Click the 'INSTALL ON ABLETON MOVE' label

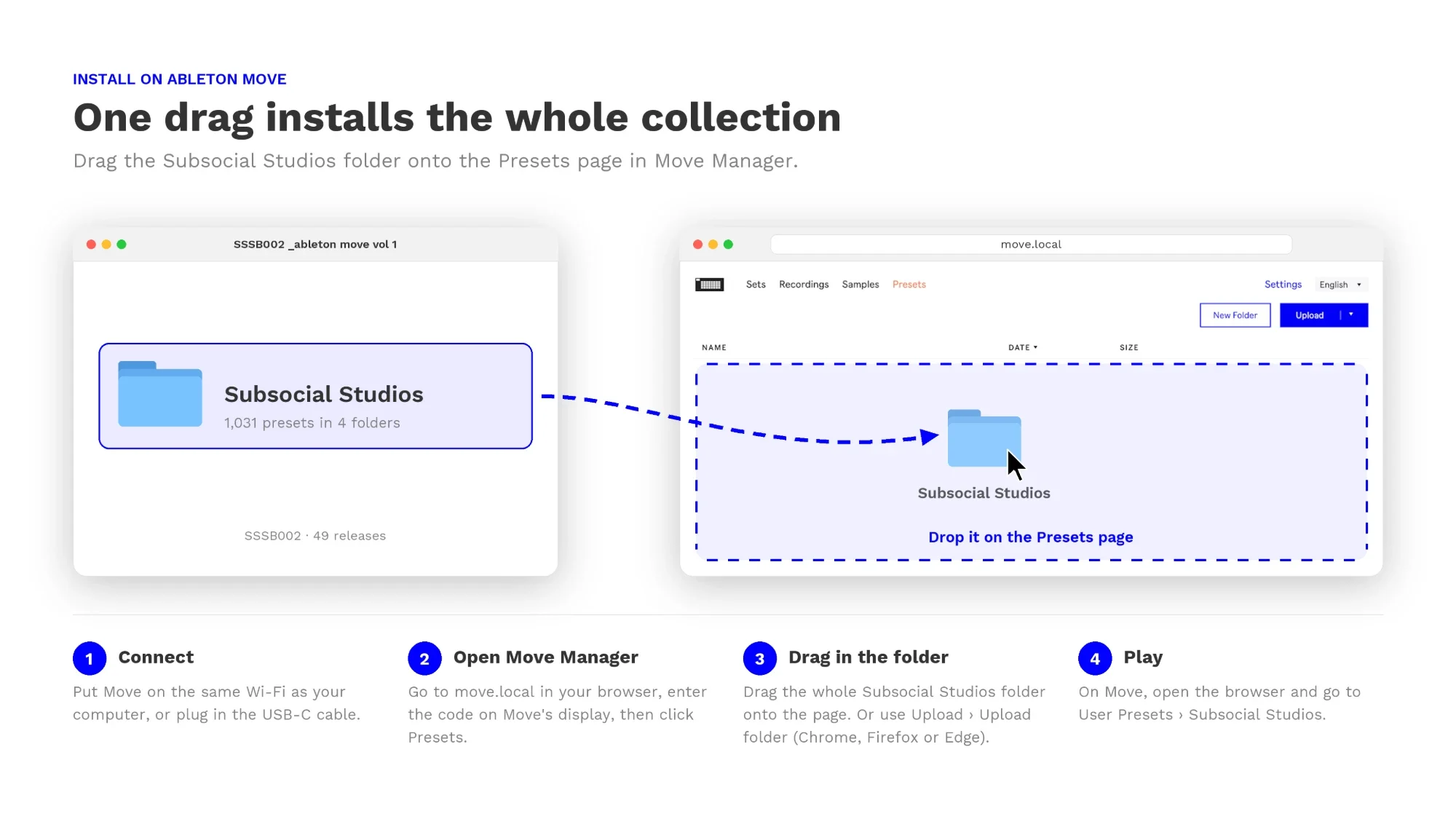tap(180, 79)
